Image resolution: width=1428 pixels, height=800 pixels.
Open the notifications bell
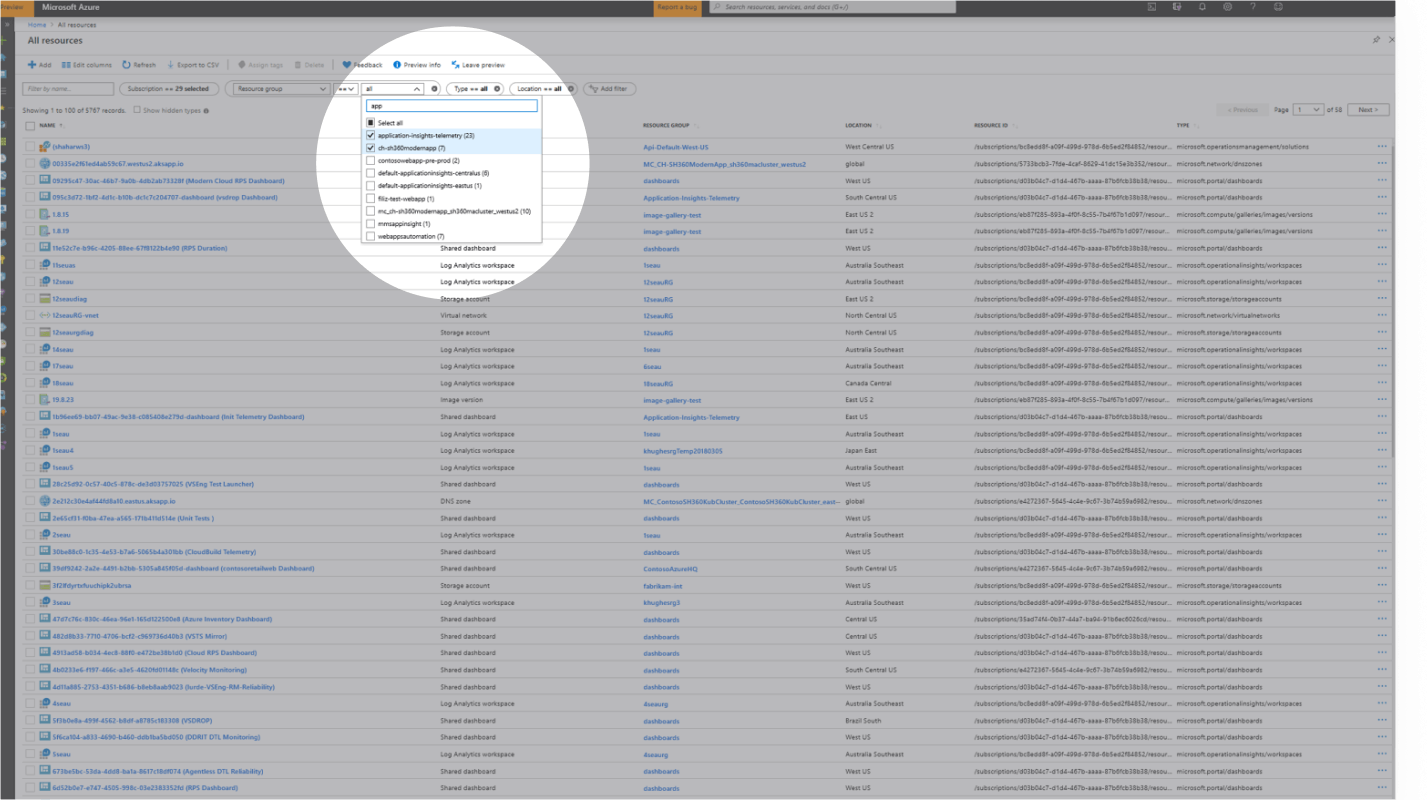pyautogui.click(x=1202, y=7)
